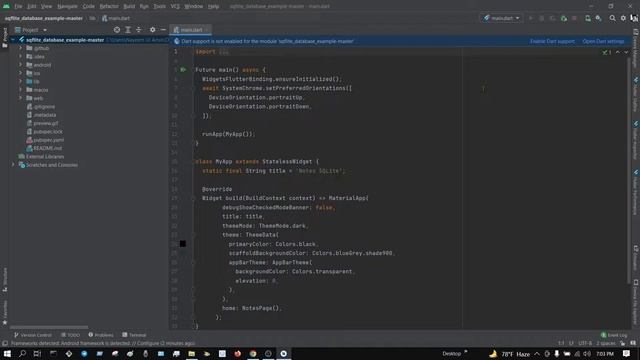
Task: Click the taskbar search icon
Action: click(x=22, y=353)
